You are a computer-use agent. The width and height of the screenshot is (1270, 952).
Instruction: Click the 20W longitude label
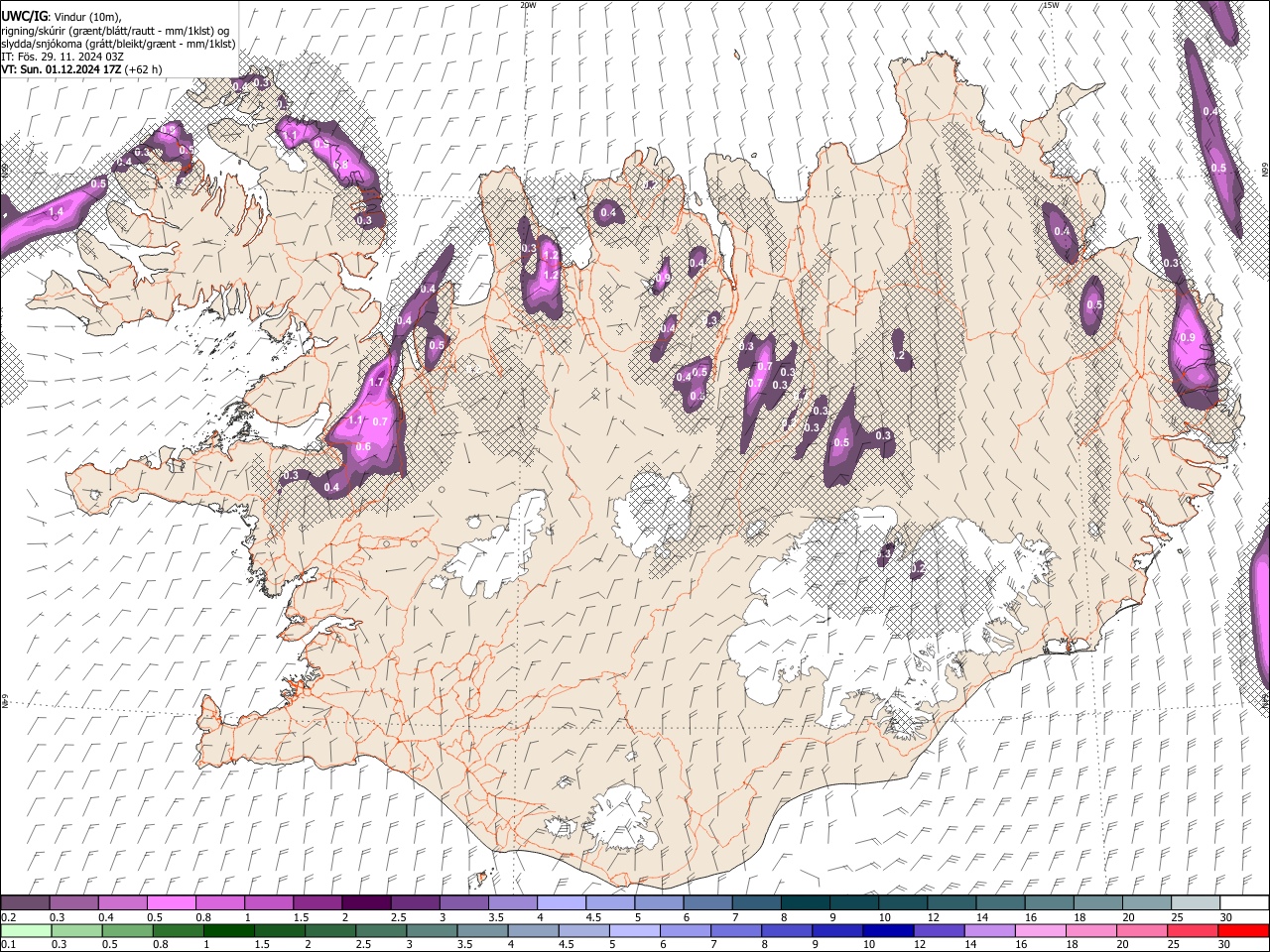point(528,5)
